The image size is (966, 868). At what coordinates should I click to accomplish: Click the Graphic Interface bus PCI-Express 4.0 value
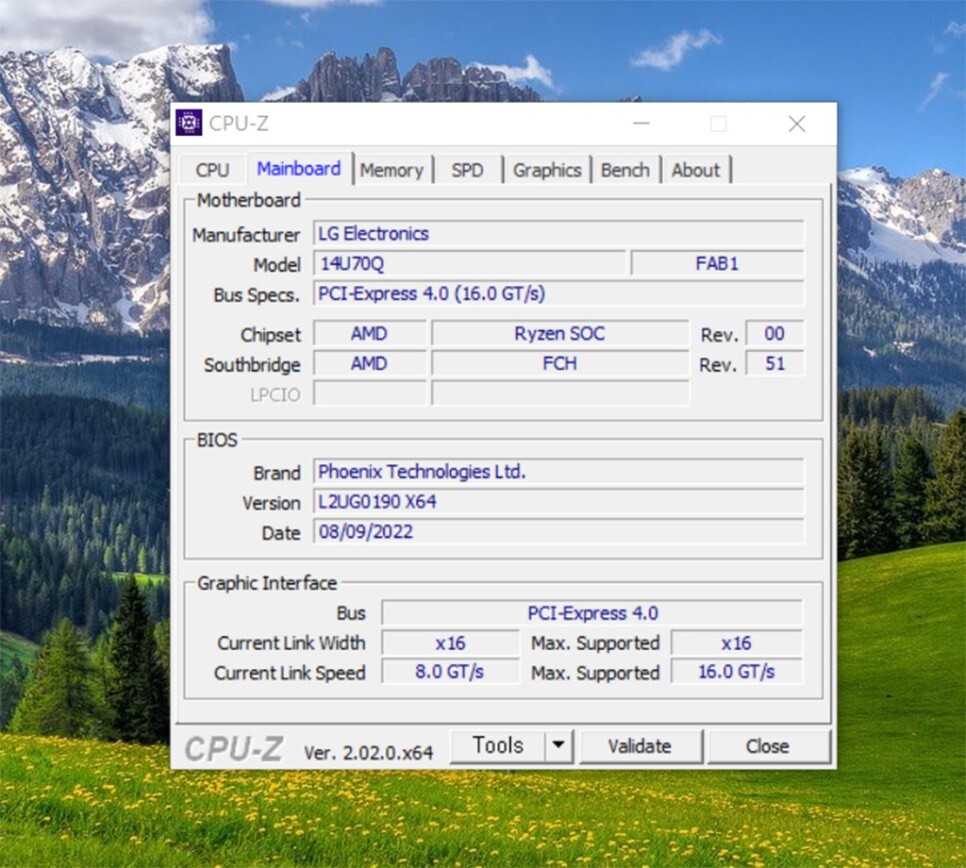click(592, 613)
